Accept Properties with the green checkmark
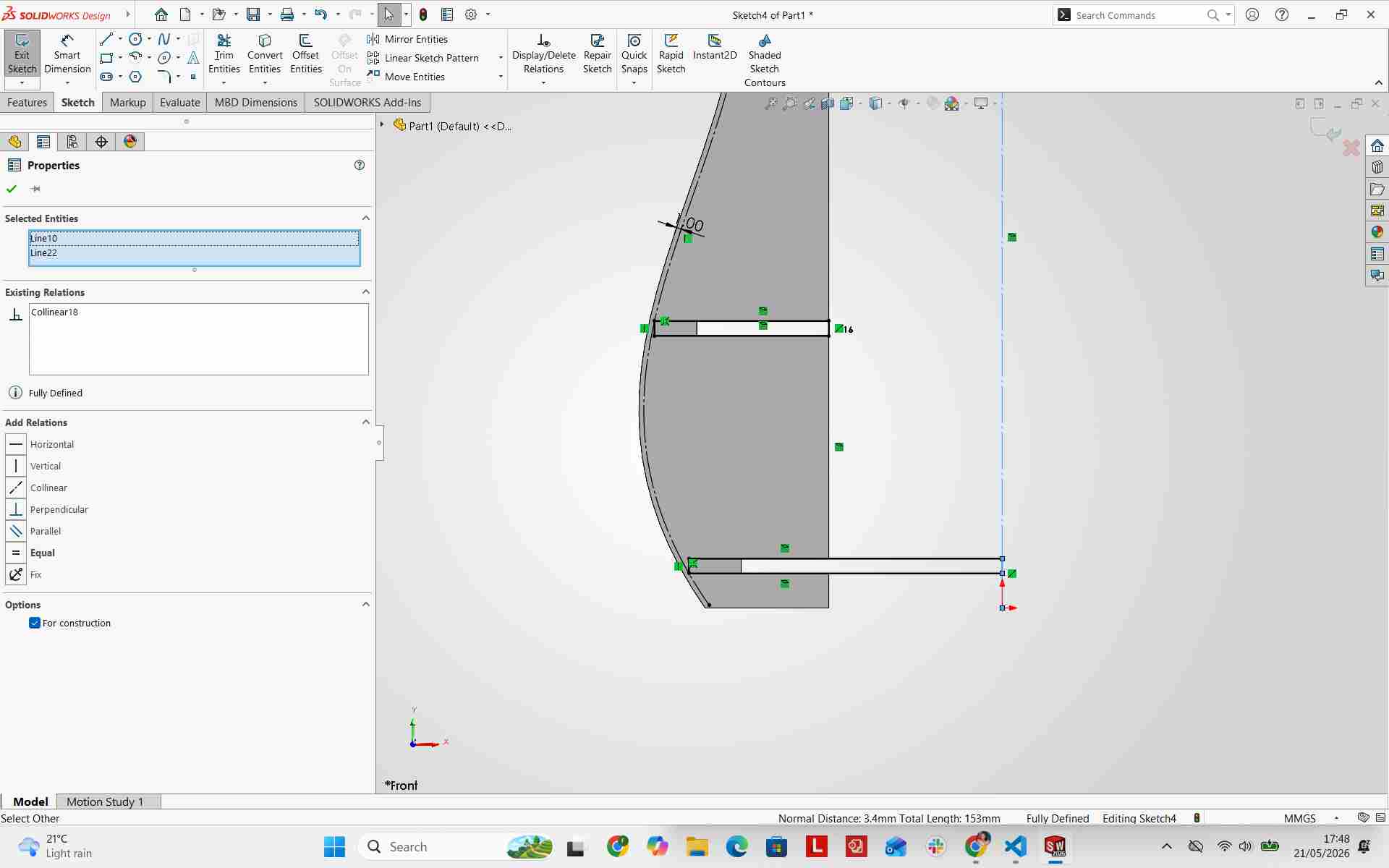The image size is (1389, 868). (x=12, y=189)
